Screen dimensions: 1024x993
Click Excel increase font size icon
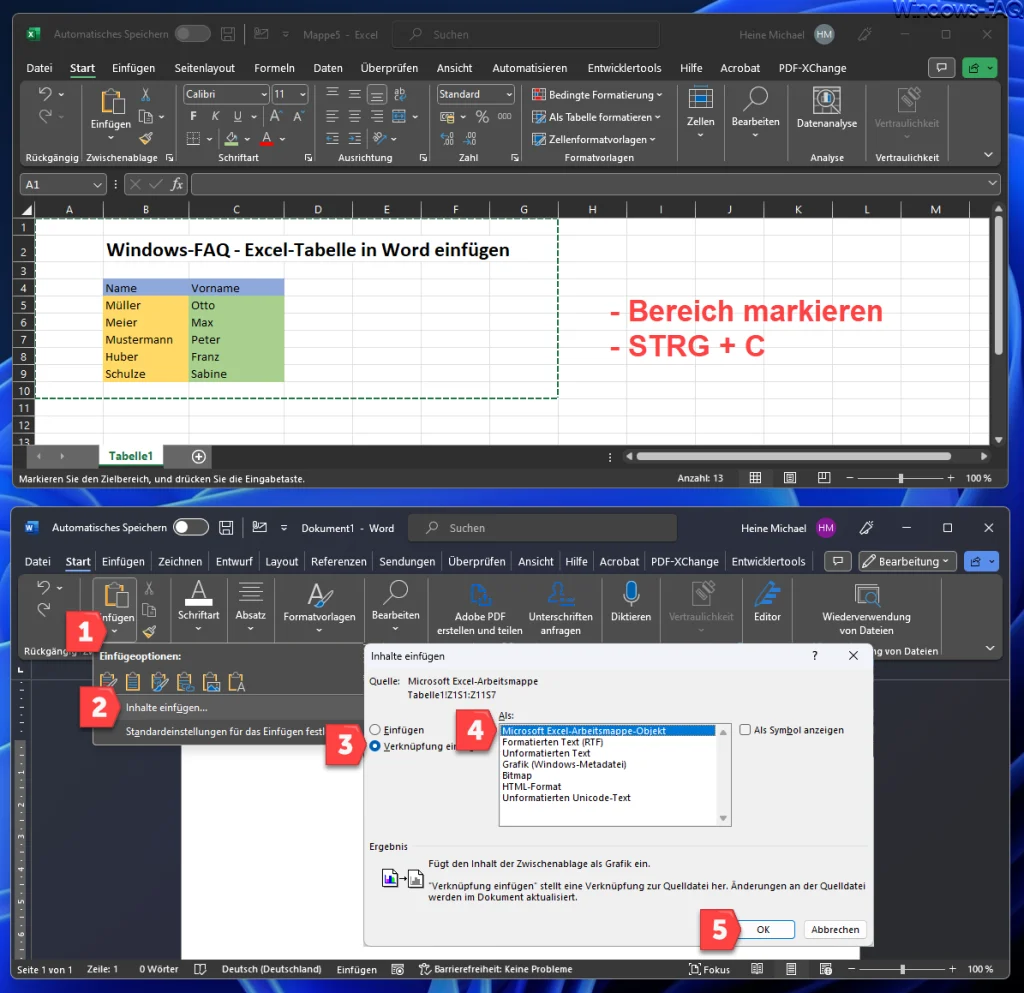pyautogui.click(x=276, y=116)
